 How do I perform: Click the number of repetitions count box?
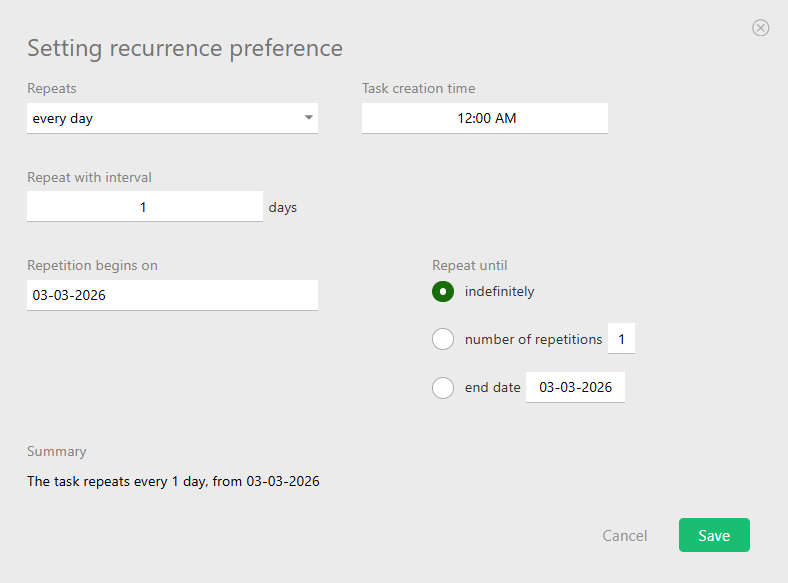tap(621, 339)
